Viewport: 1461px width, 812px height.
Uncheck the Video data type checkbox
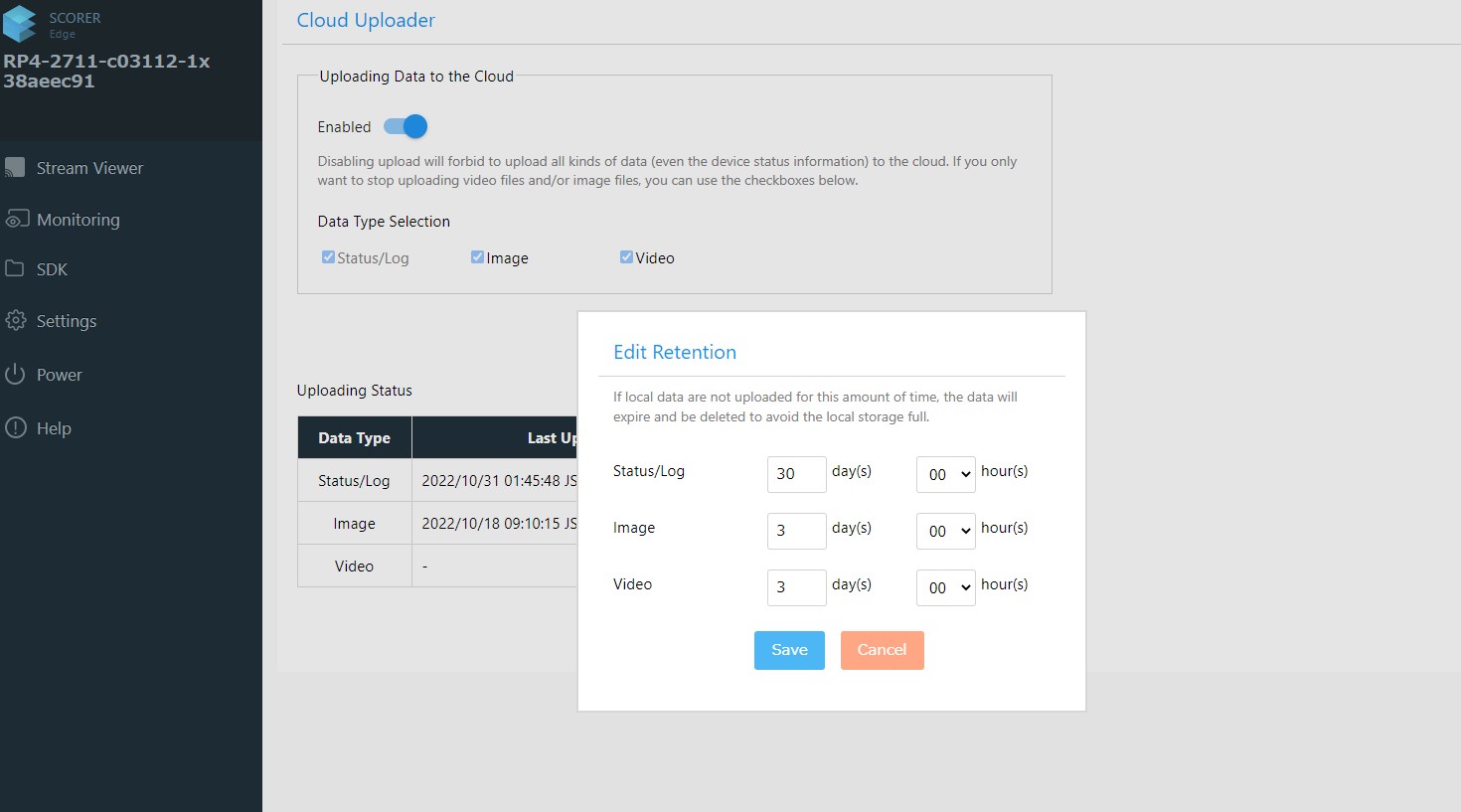point(626,257)
